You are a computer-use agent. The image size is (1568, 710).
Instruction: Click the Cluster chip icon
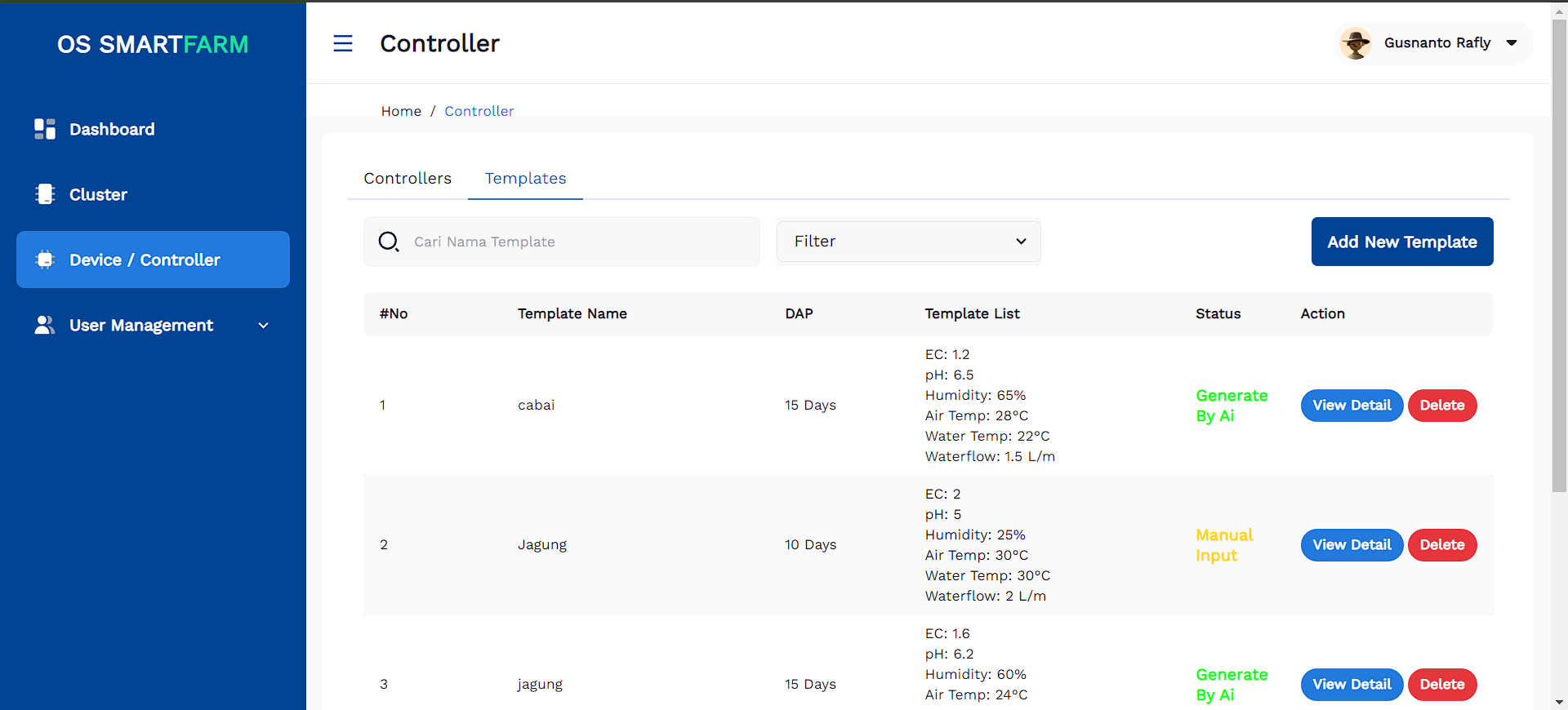(45, 194)
